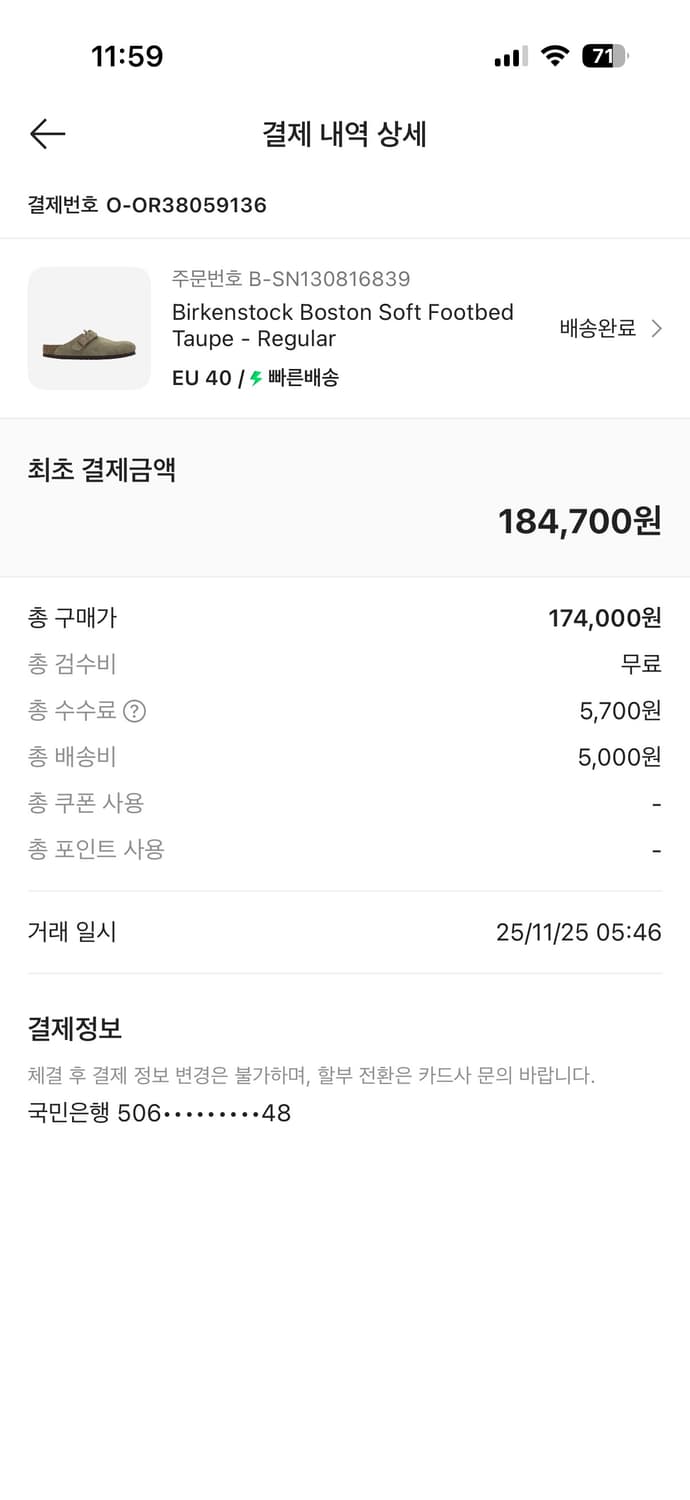Click the cellular signal strength icon
Screen dimensions: 690x1500
(508, 56)
